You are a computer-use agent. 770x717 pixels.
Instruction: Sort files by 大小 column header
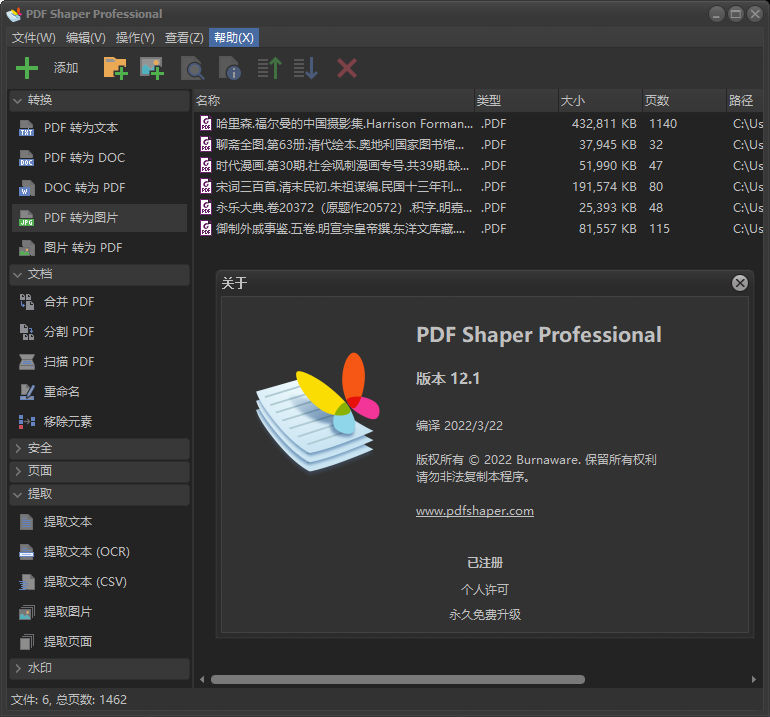coord(600,101)
